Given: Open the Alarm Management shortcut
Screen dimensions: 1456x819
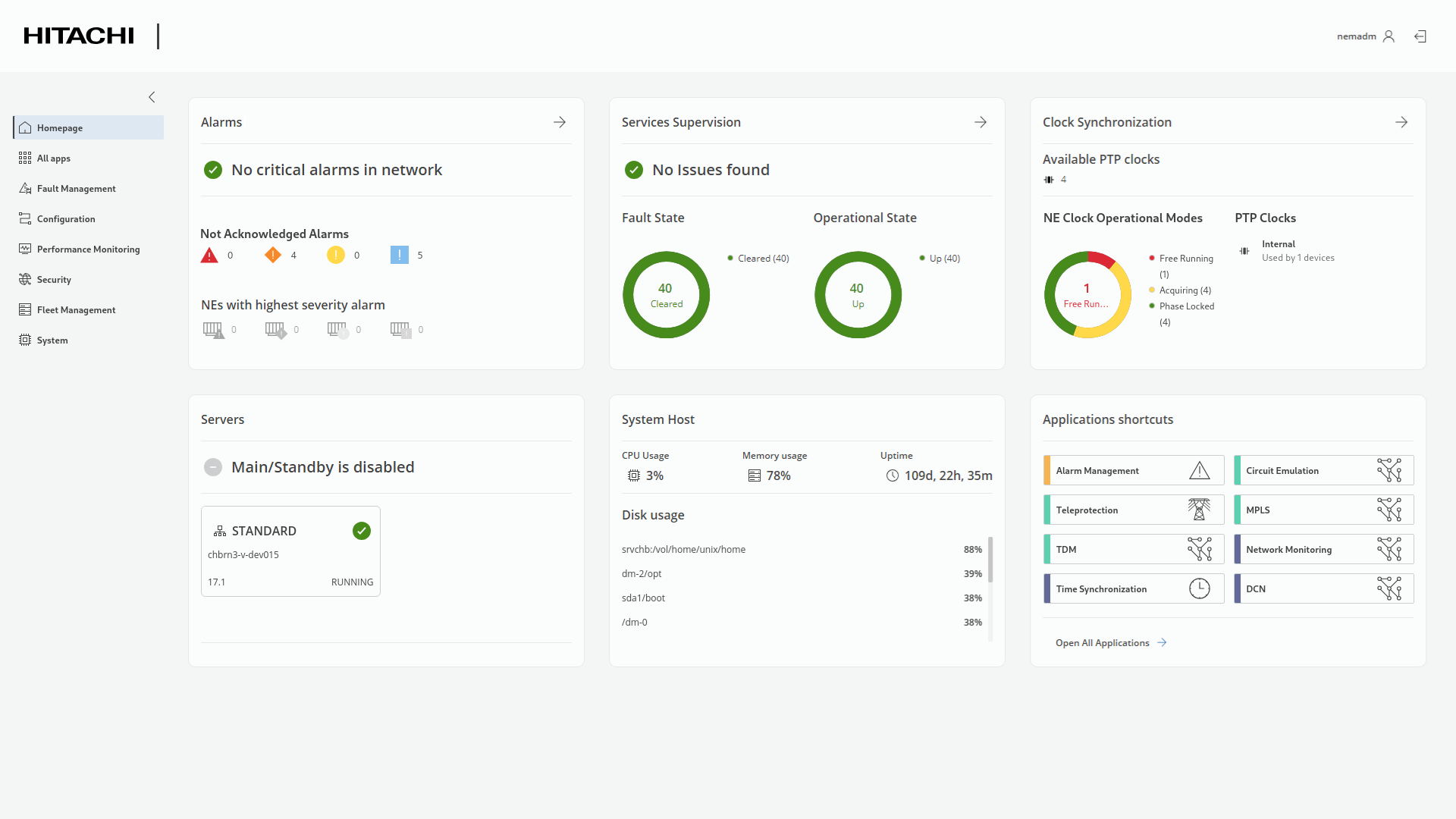Looking at the screenshot, I should [1134, 471].
